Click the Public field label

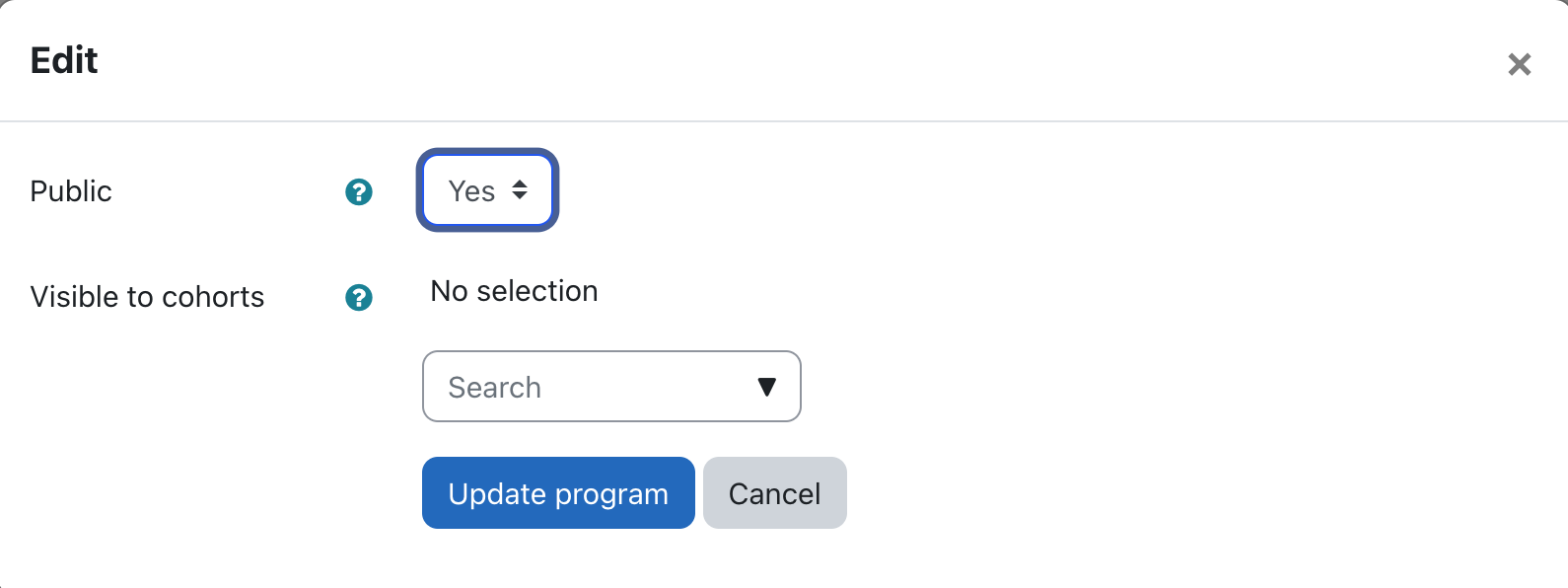pos(71,191)
